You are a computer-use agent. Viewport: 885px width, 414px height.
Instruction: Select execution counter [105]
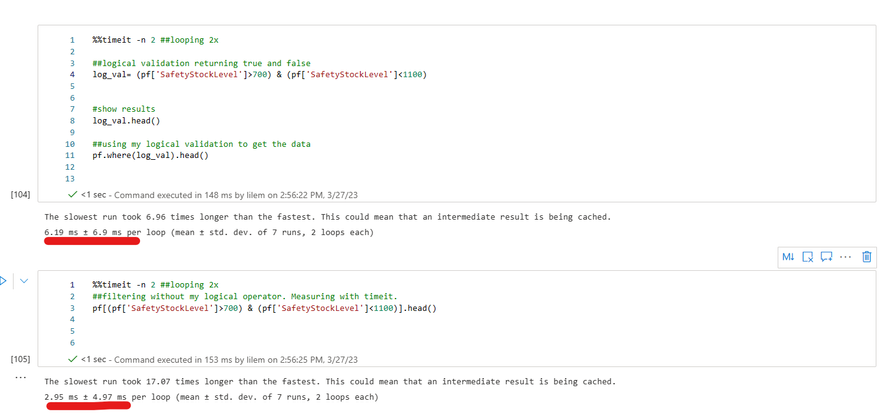pos(21,359)
